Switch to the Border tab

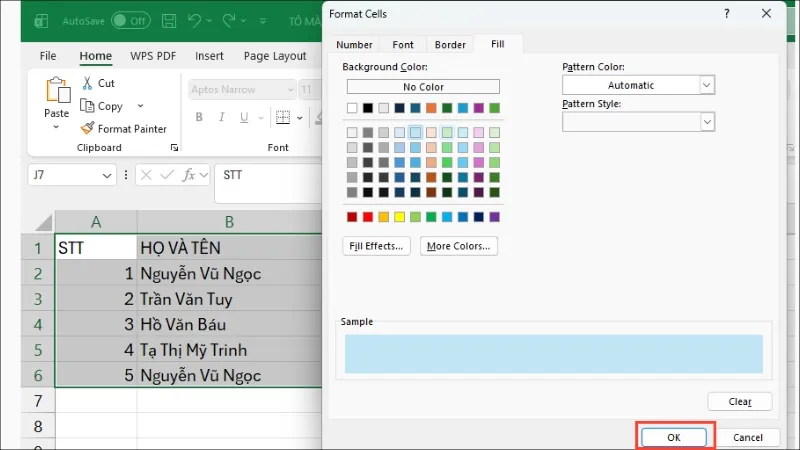tap(450, 45)
